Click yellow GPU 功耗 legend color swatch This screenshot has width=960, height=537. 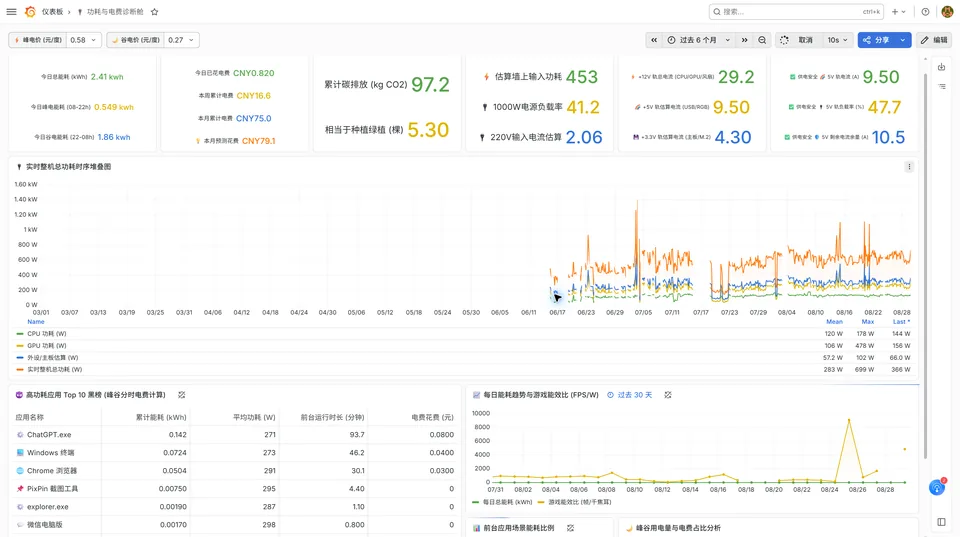click(20, 346)
